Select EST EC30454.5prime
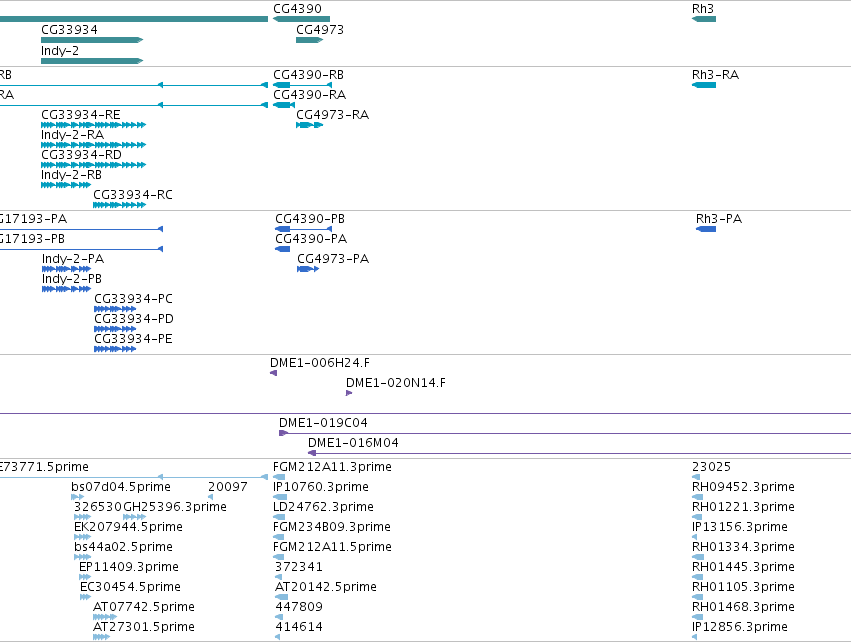851x642 pixels. [130, 588]
